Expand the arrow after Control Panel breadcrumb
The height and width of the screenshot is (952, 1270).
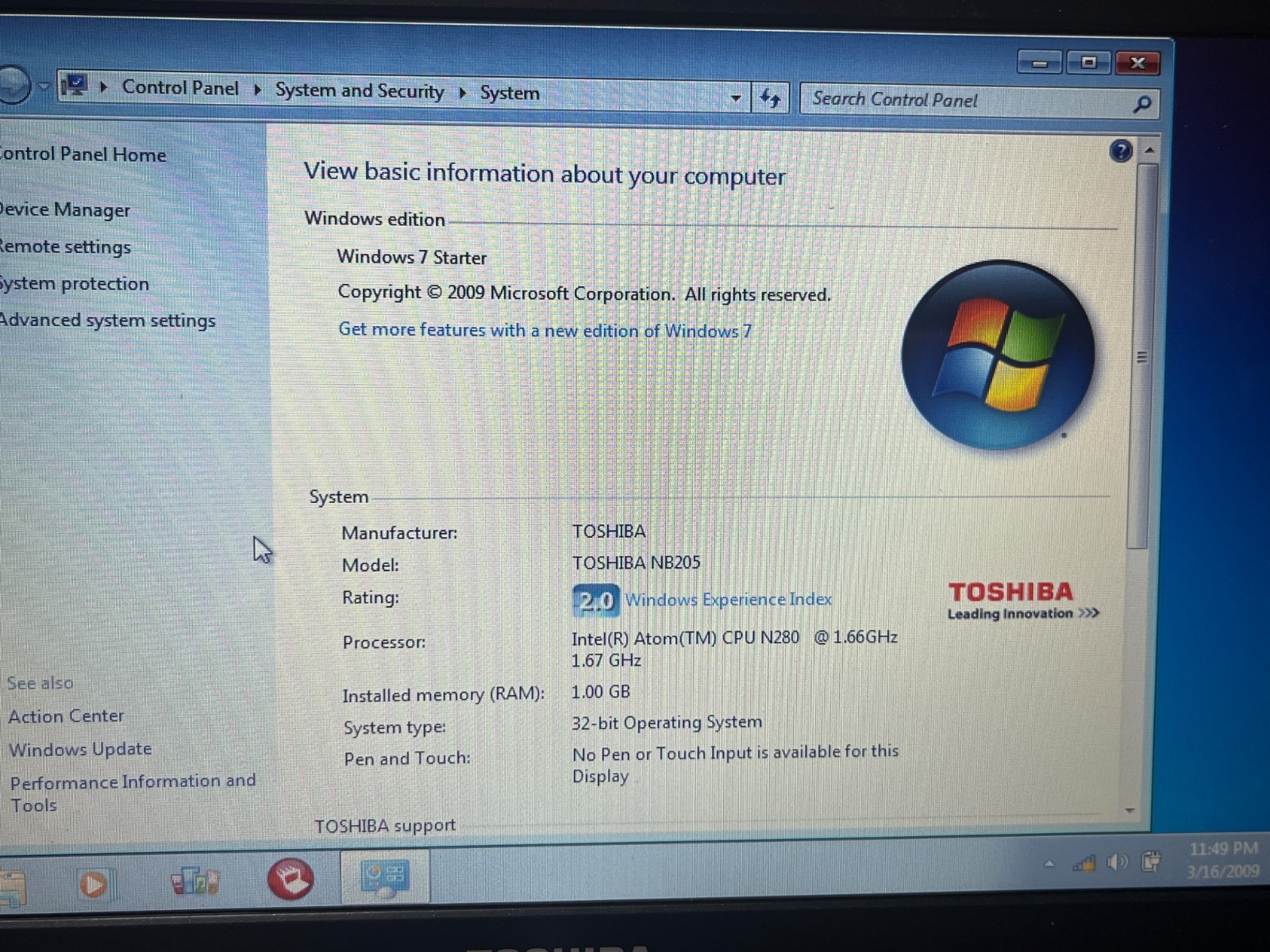[257, 90]
